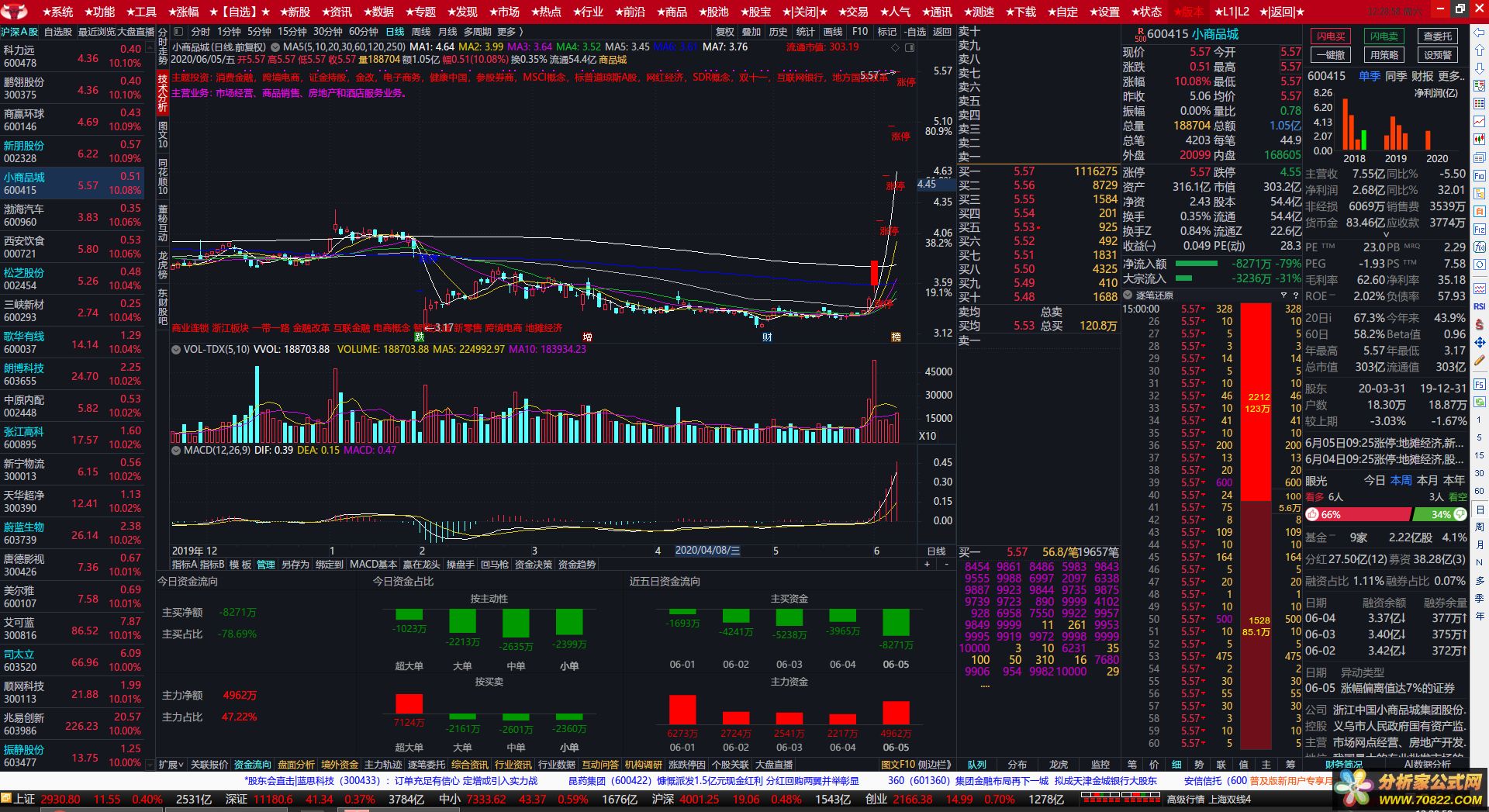
Task: Click the panel layout icon beside 分时 tab
Action: click(178, 32)
